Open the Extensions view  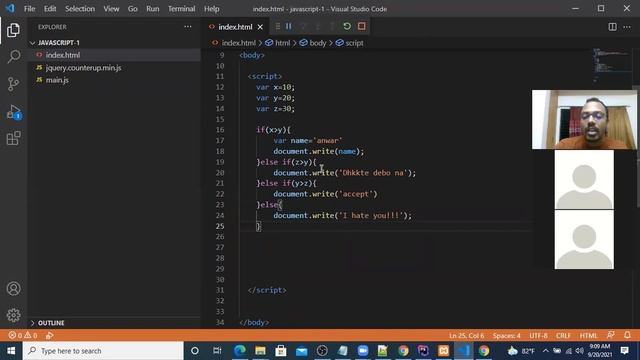13,138
